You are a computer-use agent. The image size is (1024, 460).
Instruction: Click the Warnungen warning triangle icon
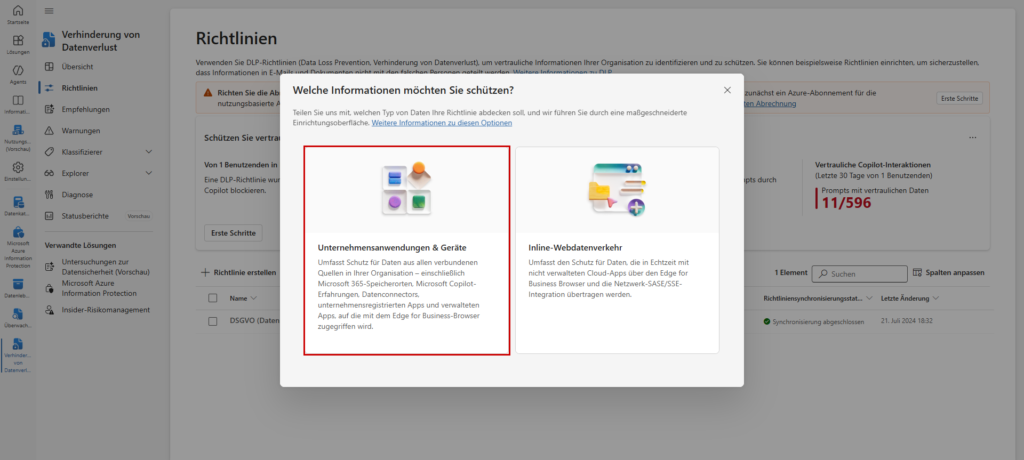(x=51, y=130)
